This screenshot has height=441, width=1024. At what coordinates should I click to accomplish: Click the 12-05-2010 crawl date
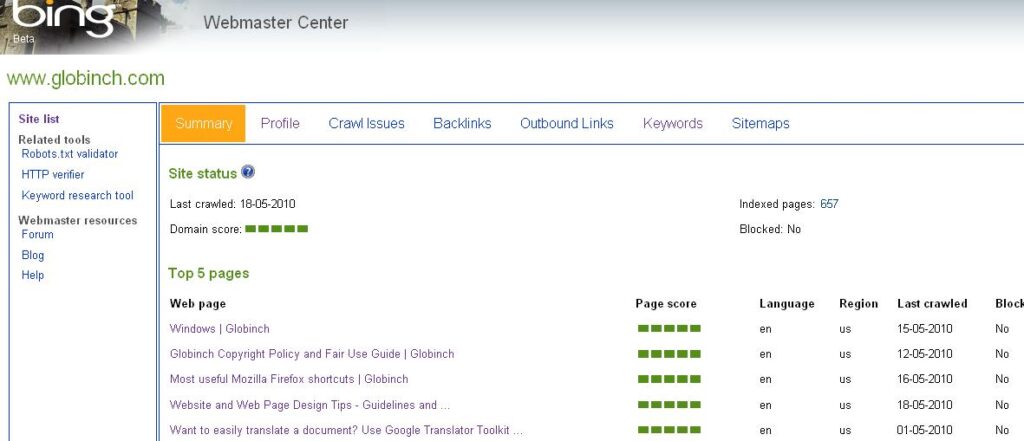click(x=925, y=354)
